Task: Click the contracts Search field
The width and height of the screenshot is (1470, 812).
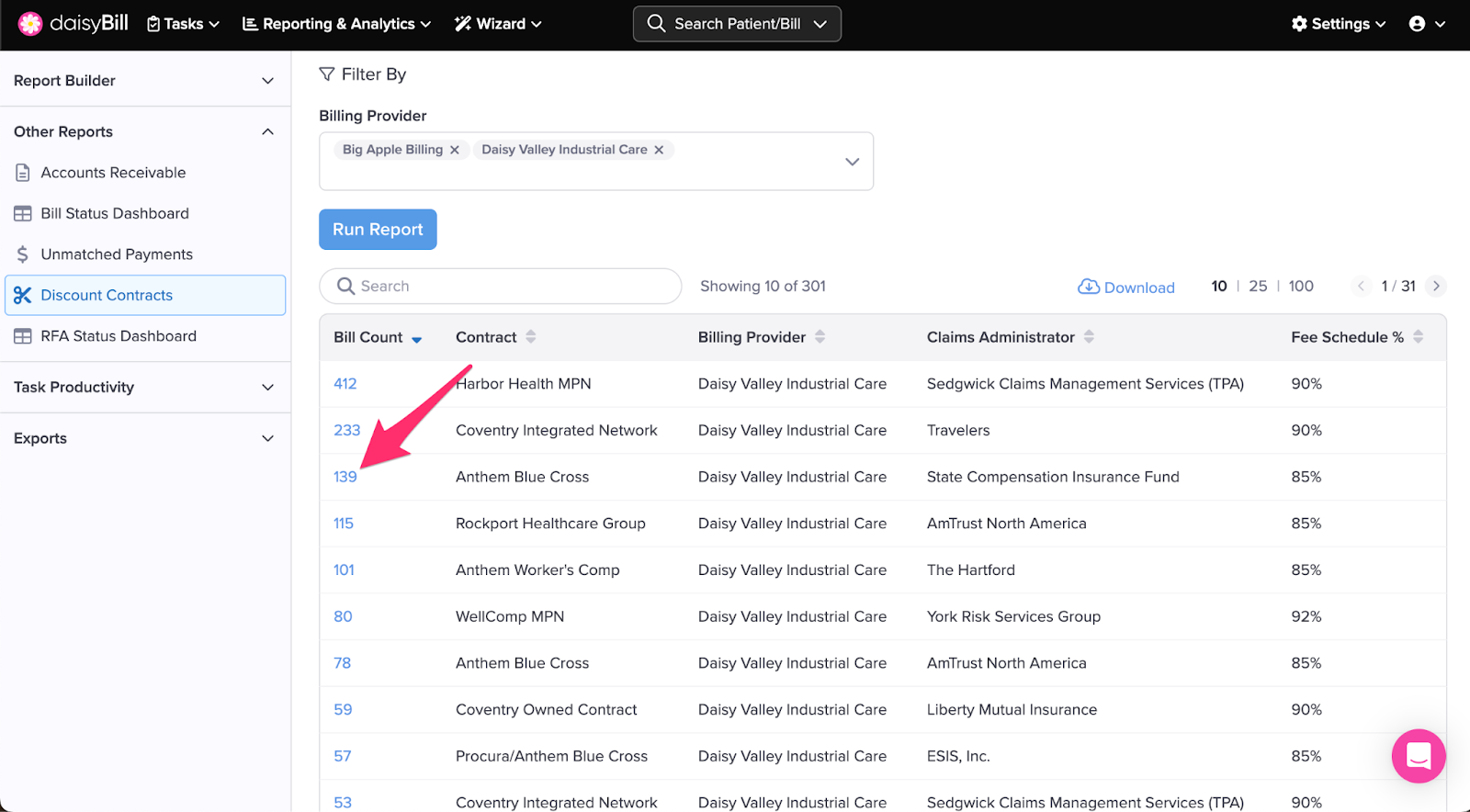Action: click(501, 287)
